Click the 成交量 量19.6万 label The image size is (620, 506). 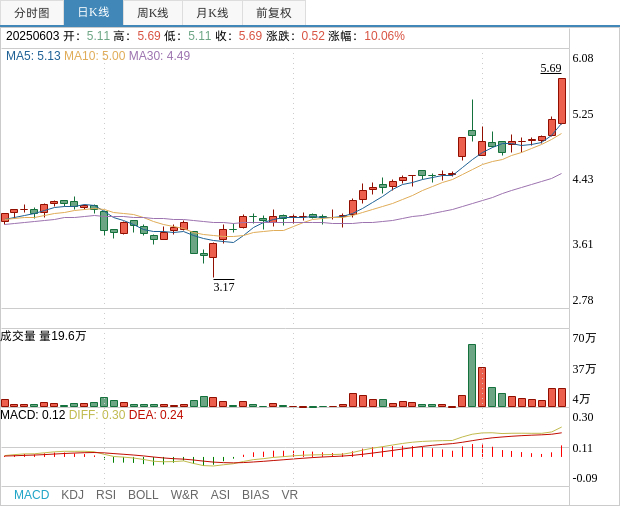pyautogui.click(x=43, y=336)
